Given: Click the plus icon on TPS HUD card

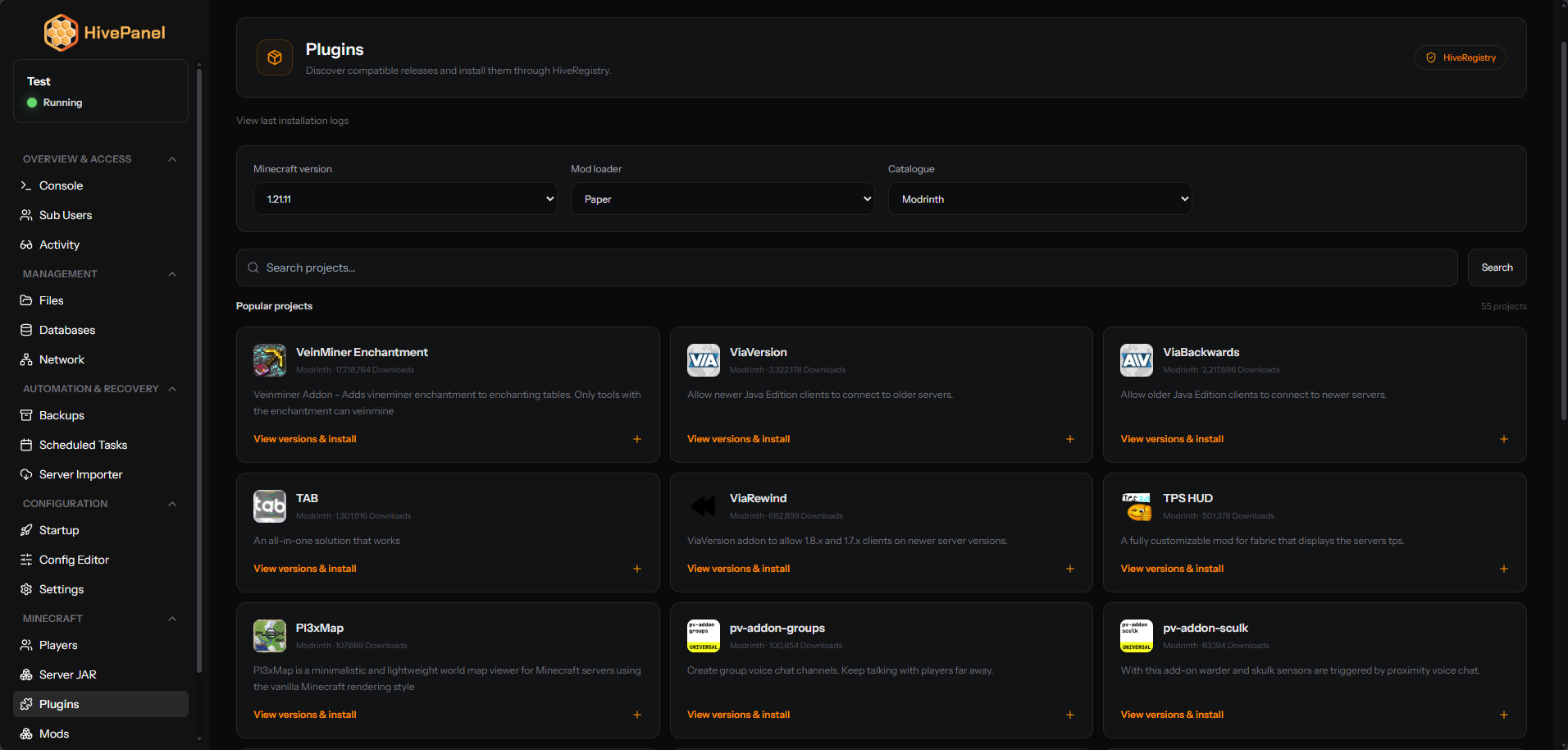Looking at the screenshot, I should click(1504, 569).
